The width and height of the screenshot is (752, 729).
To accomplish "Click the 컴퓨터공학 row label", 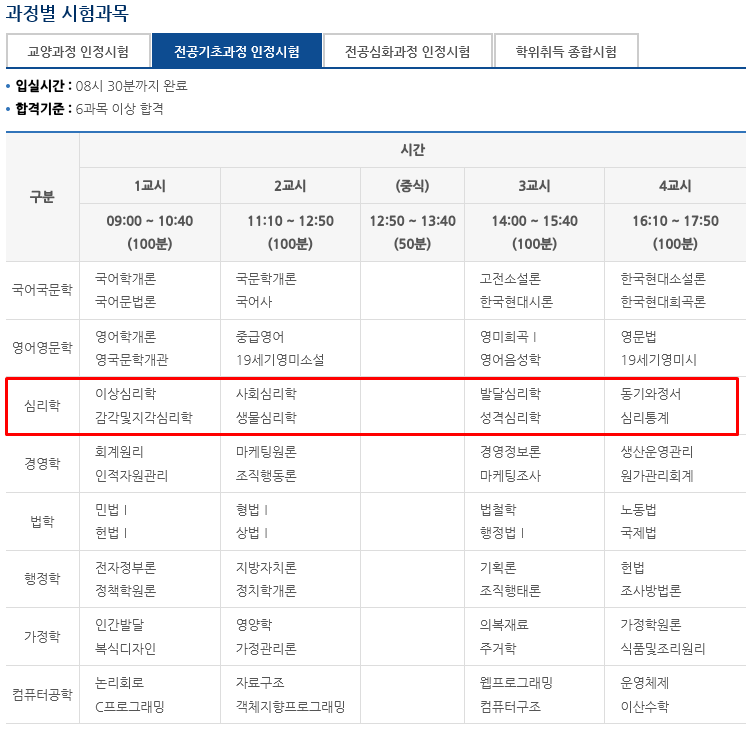I will click(42, 694).
